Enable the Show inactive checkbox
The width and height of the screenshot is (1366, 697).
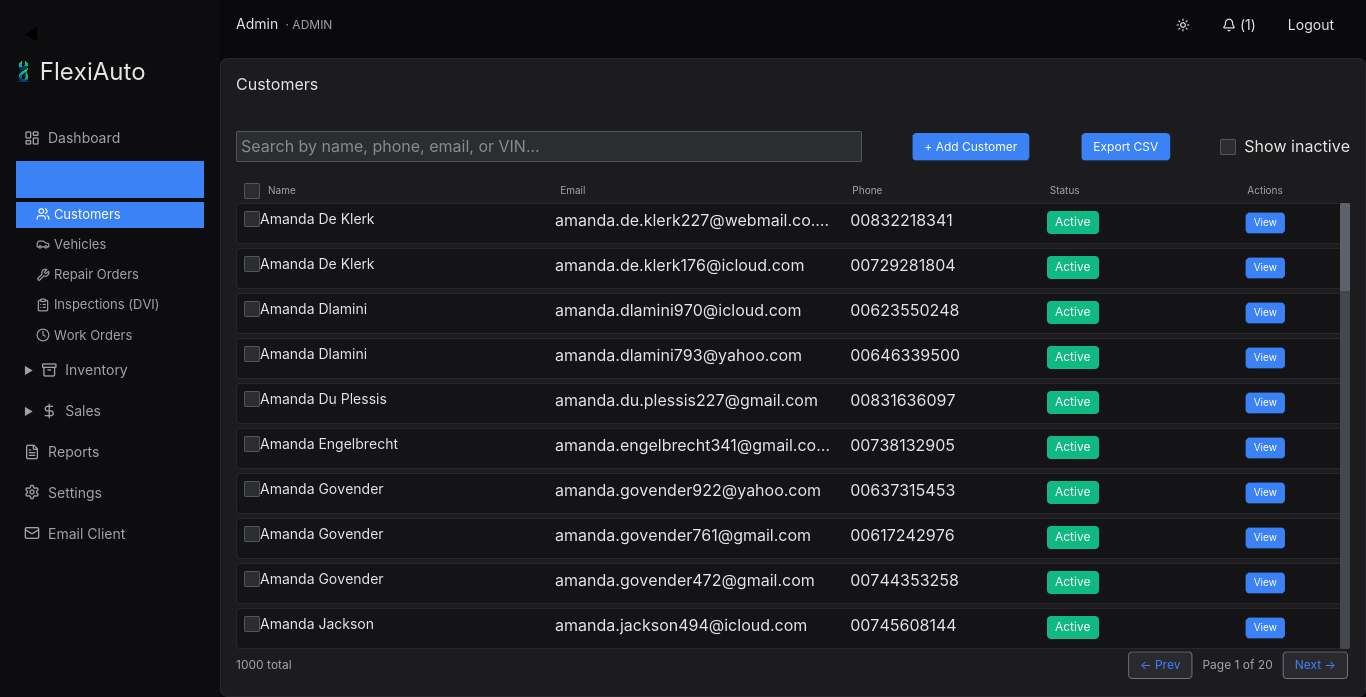pyautogui.click(x=1228, y=147)
